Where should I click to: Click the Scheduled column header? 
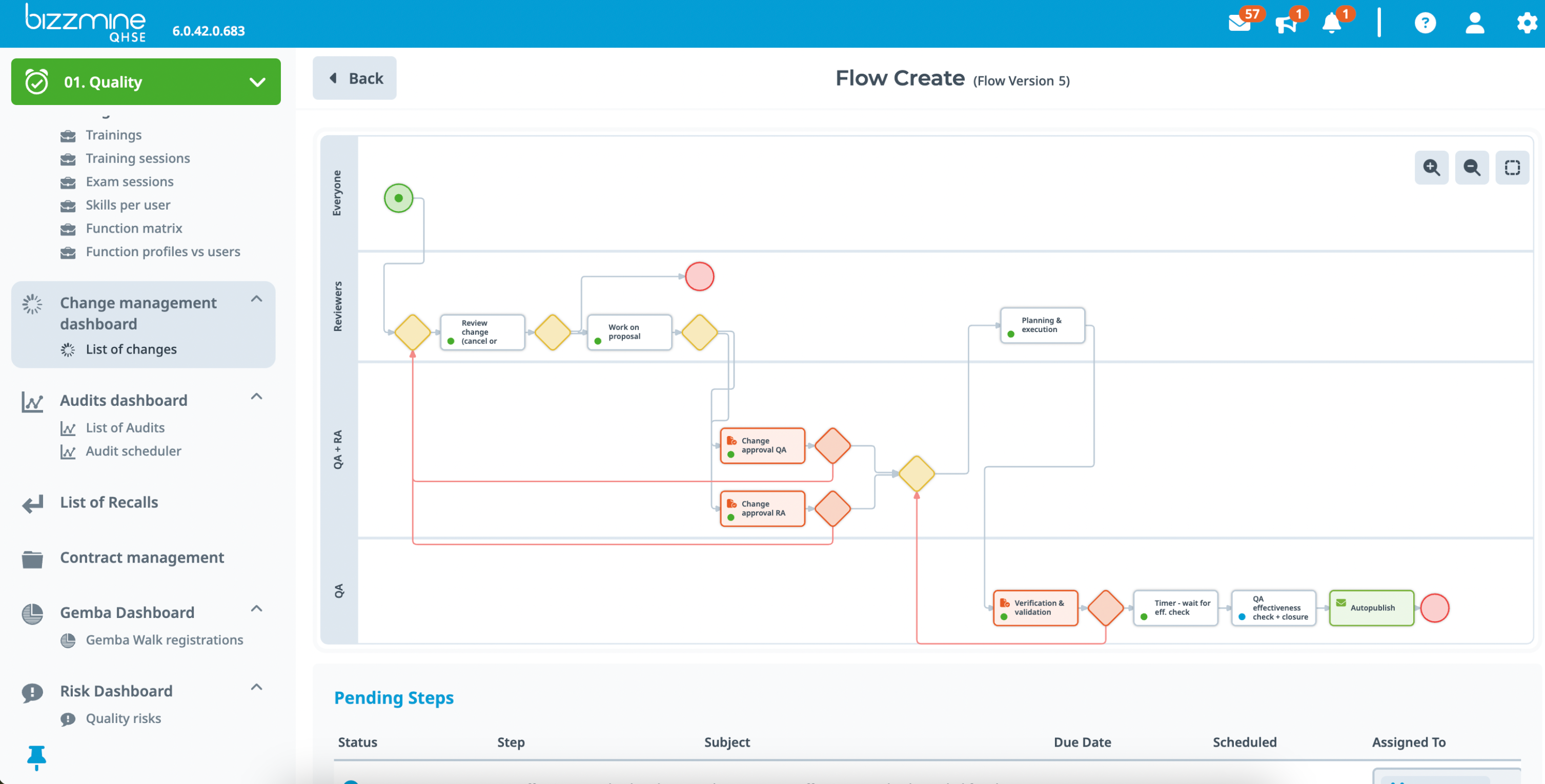(1245, 742)
